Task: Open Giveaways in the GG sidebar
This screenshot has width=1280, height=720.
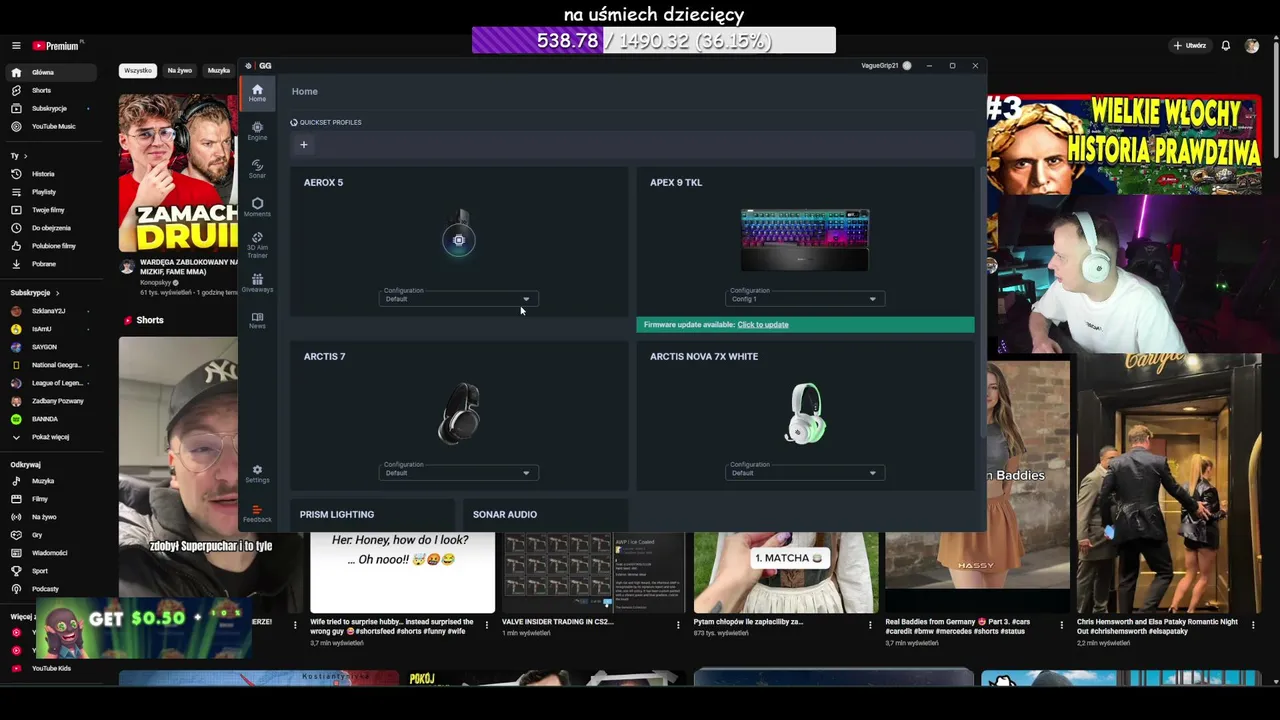Action: pyautogui.click(x=257, y=283)
